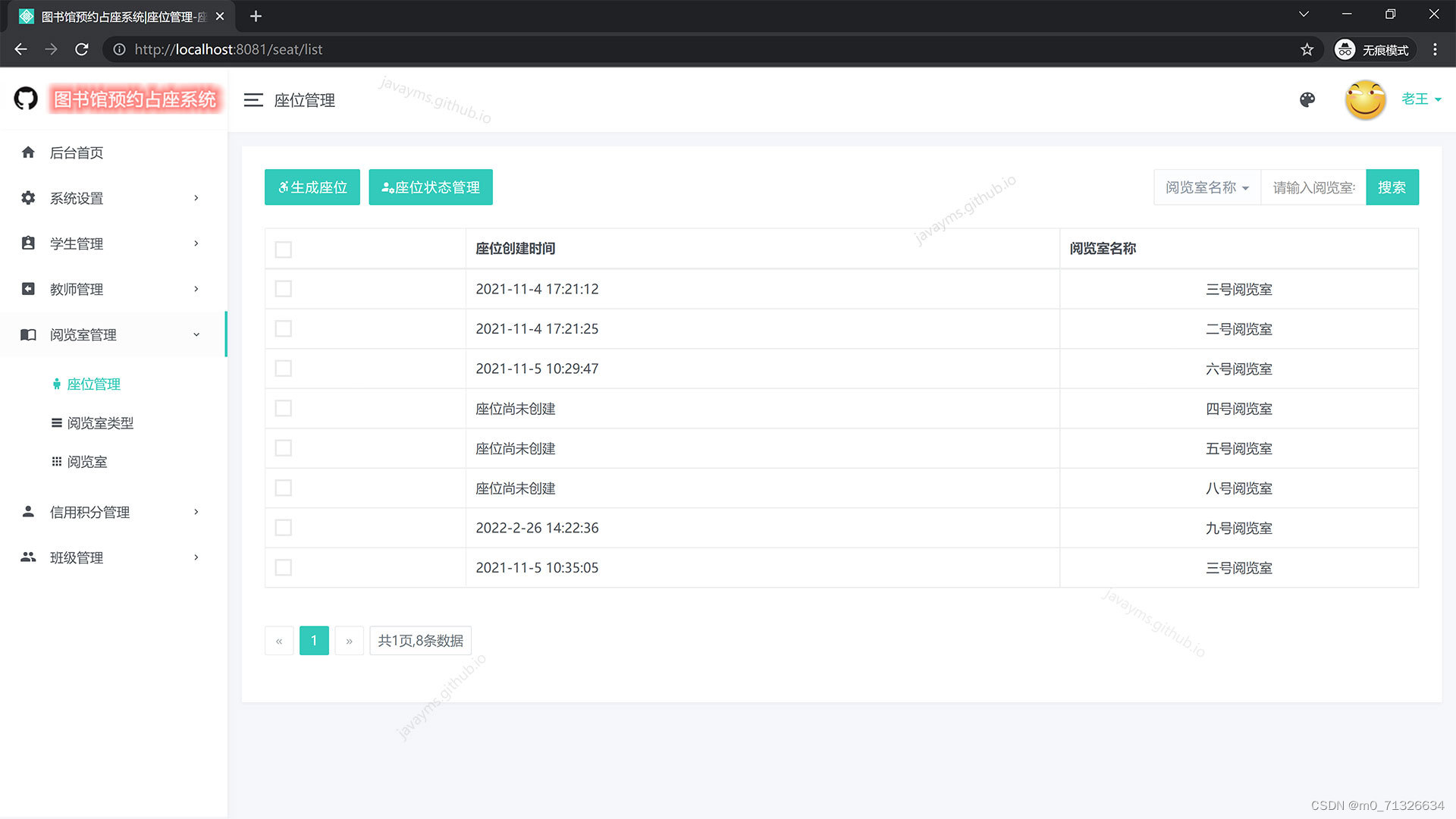Open the theme palette icon in top bar
Image resolution: width=1456 pixels, height=819 pixels.
tap(1307, 99)
